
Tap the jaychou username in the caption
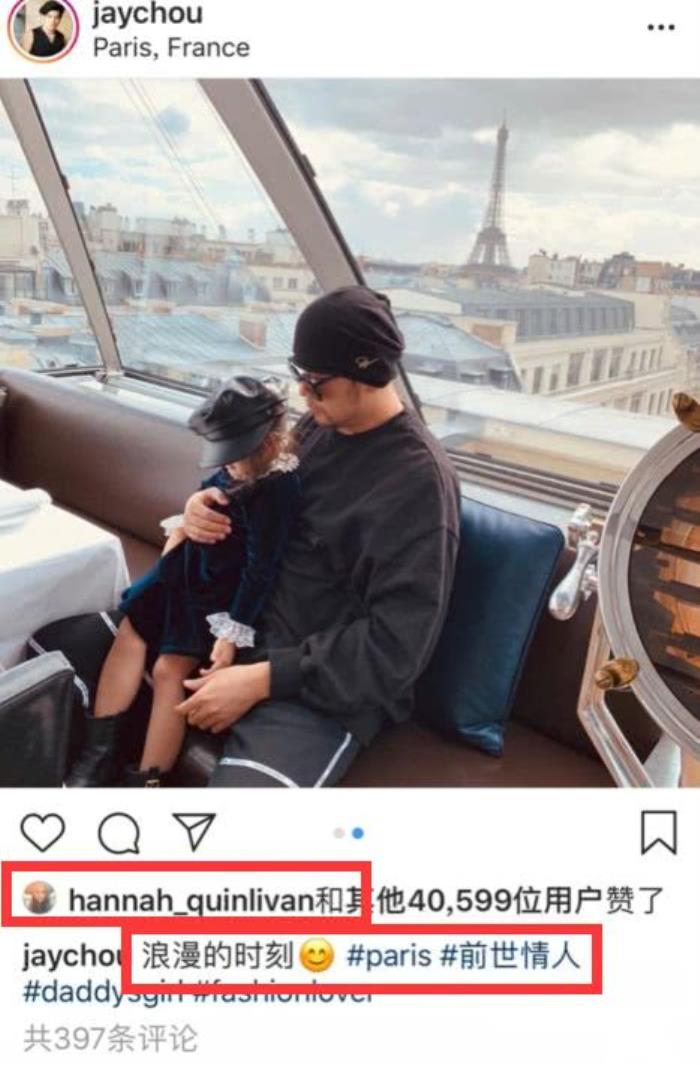[66, 956]
